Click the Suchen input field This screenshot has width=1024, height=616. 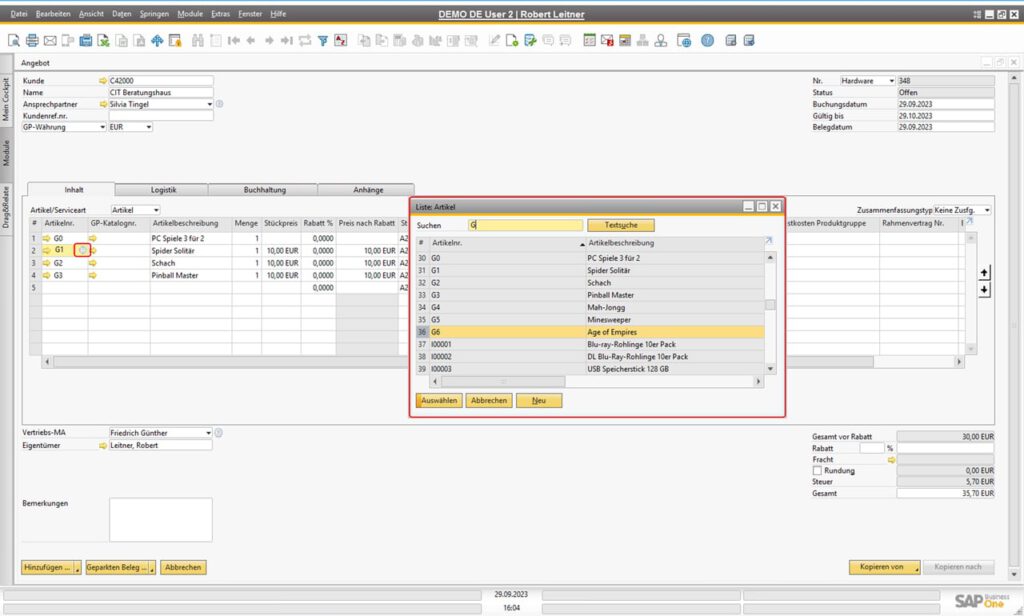pyautogui.click(x=525, y=225)
